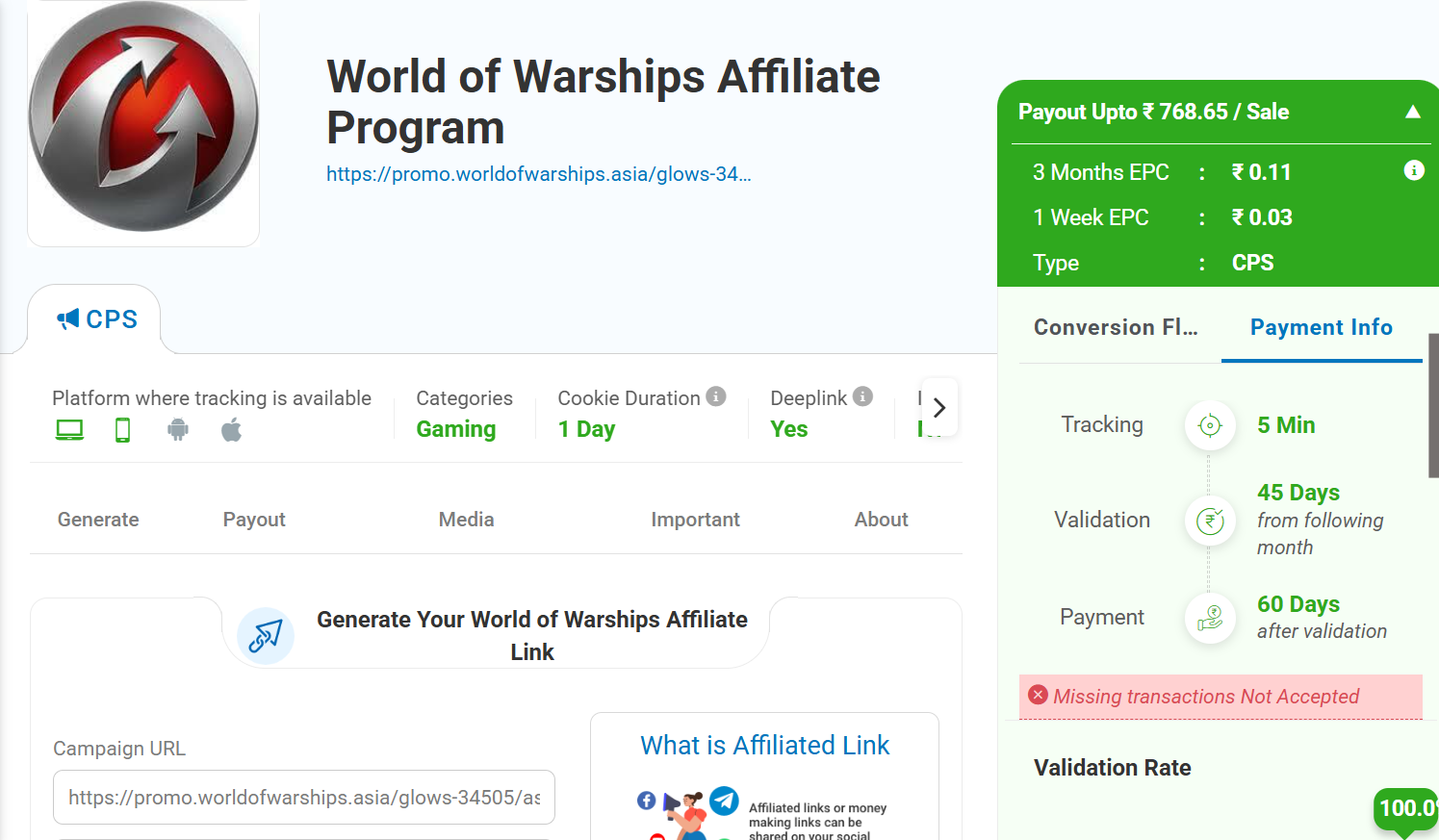Switch to the Payout tab

pos(254,520)
